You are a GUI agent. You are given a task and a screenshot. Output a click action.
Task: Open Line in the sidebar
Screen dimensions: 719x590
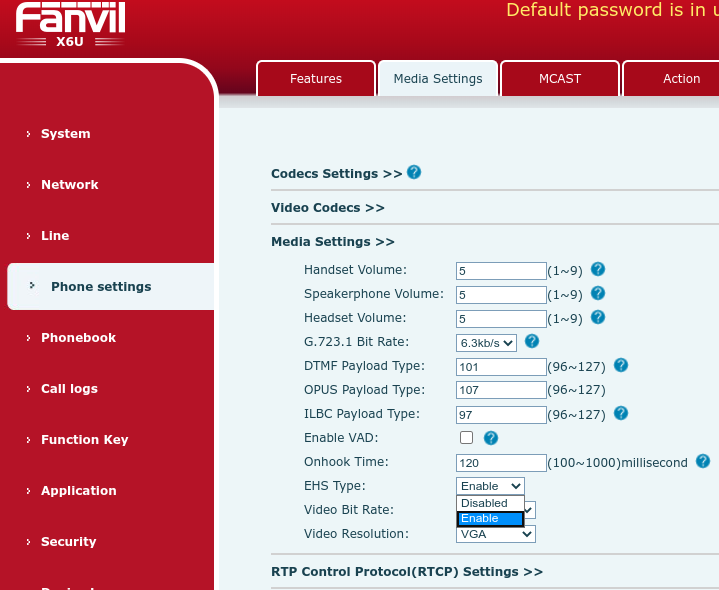click(55, 236)
